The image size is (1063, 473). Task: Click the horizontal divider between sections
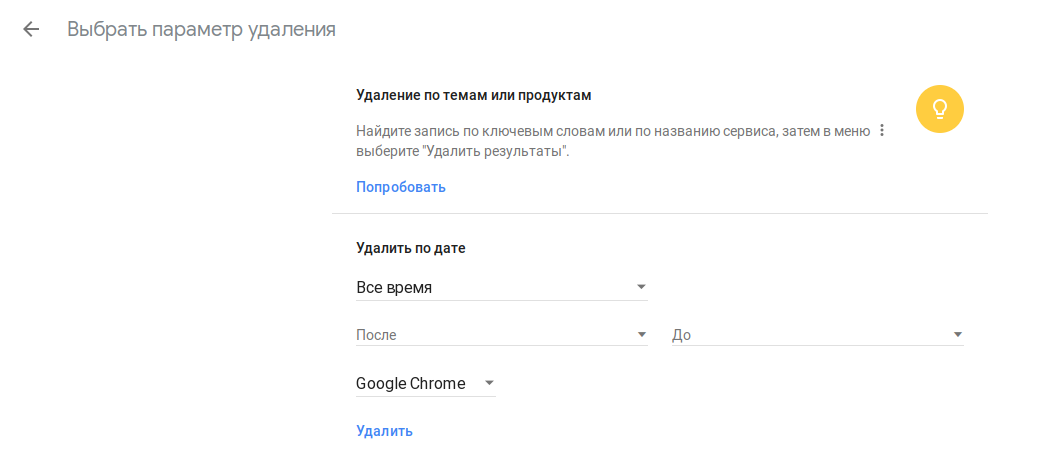point(660,213)
